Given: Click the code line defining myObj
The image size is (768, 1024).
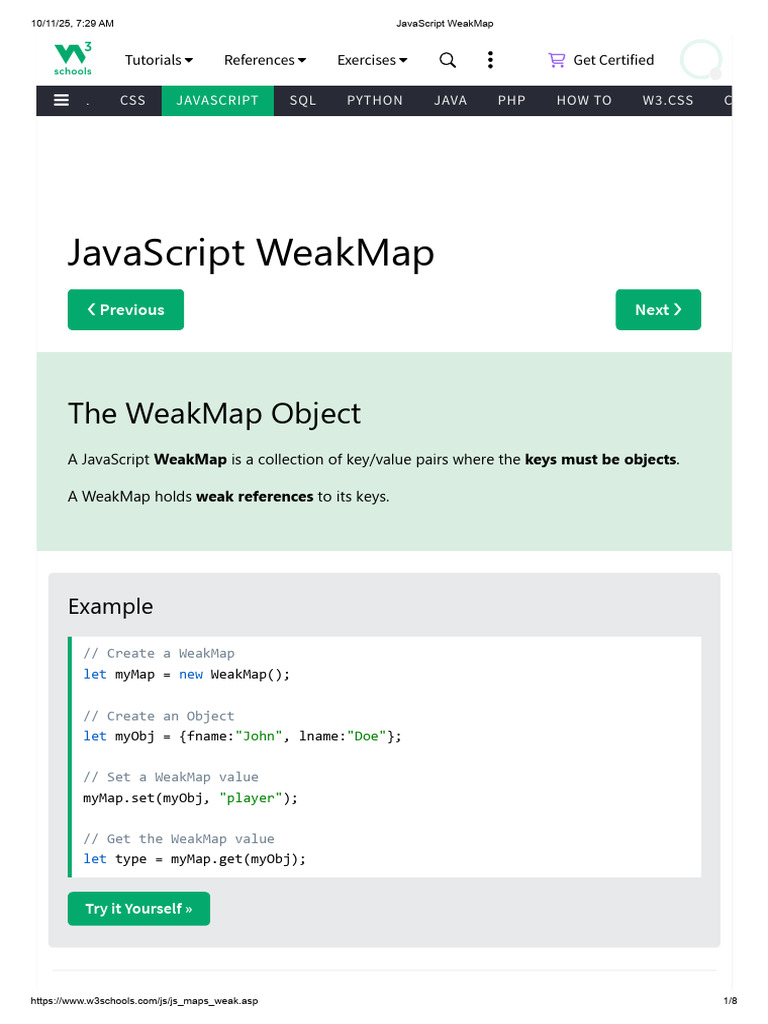Looking at the screenshot, I should 242,736.
